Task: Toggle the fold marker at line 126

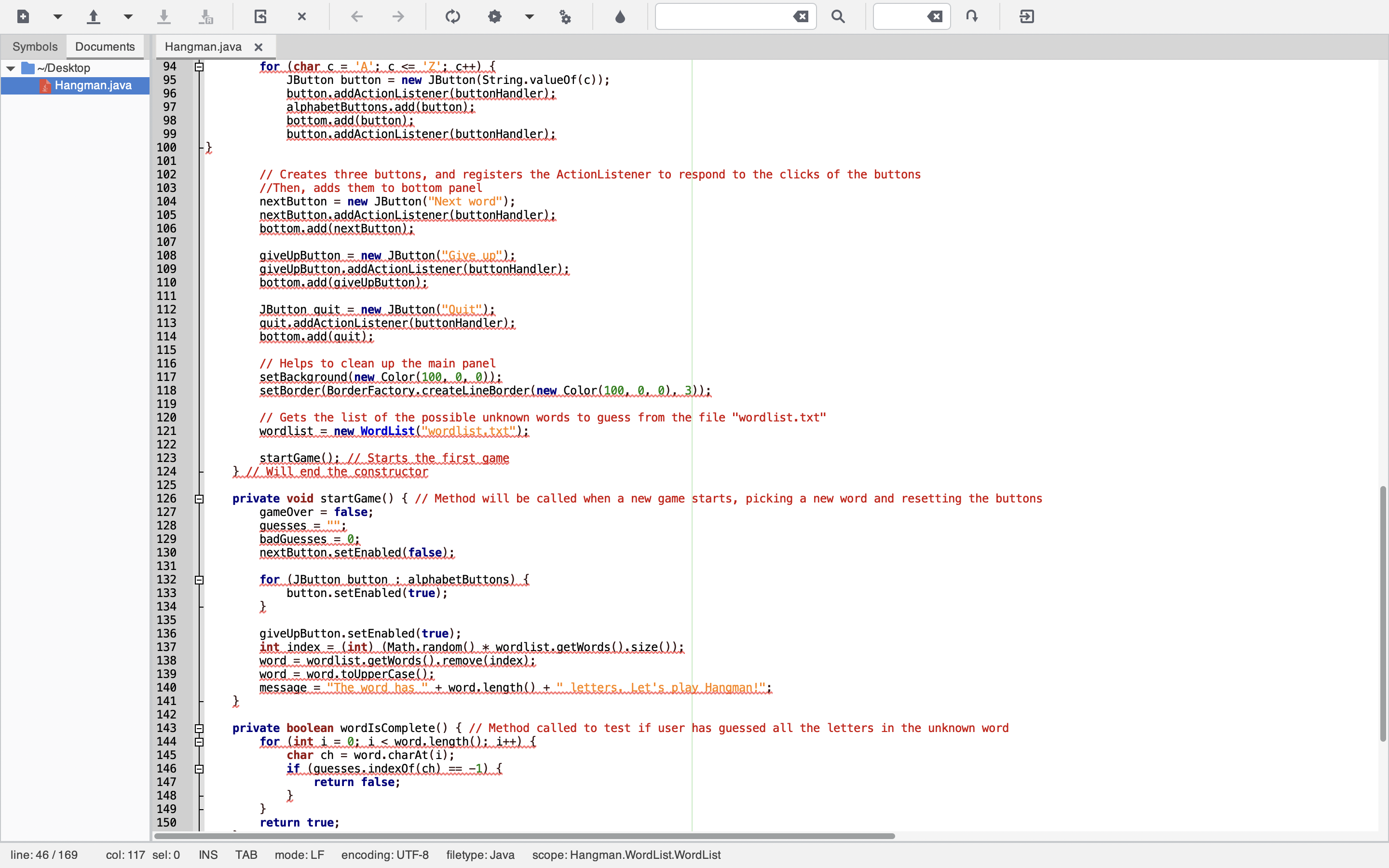Action: pyautogui.click(x=199, y=499)
